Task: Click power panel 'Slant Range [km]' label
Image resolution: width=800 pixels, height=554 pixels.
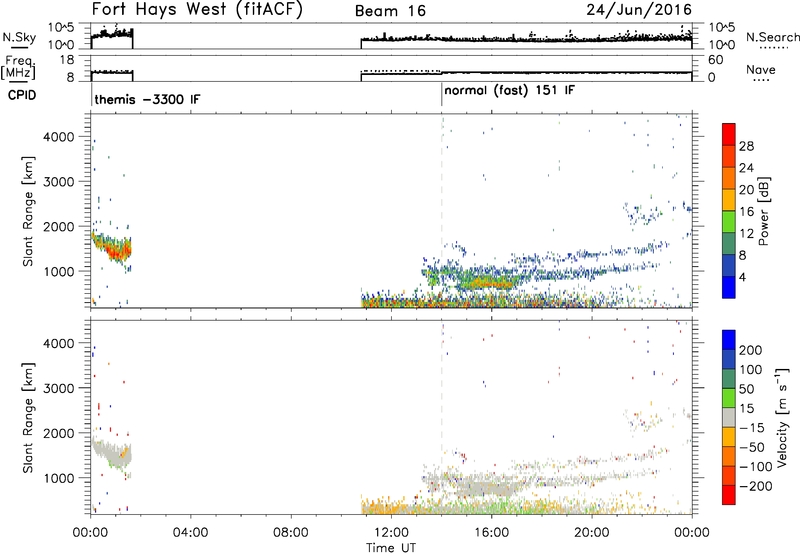Action: 28,211
